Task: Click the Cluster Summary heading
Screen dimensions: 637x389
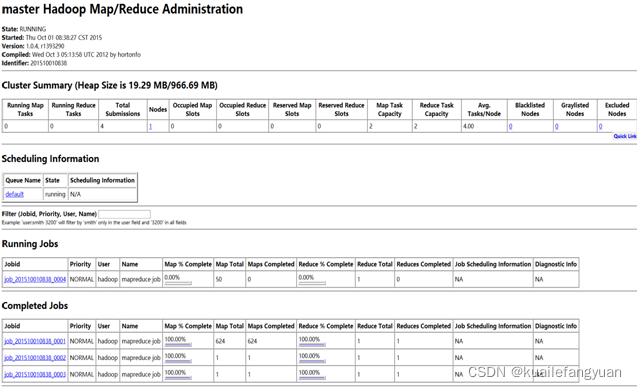Action: (110, 85)
